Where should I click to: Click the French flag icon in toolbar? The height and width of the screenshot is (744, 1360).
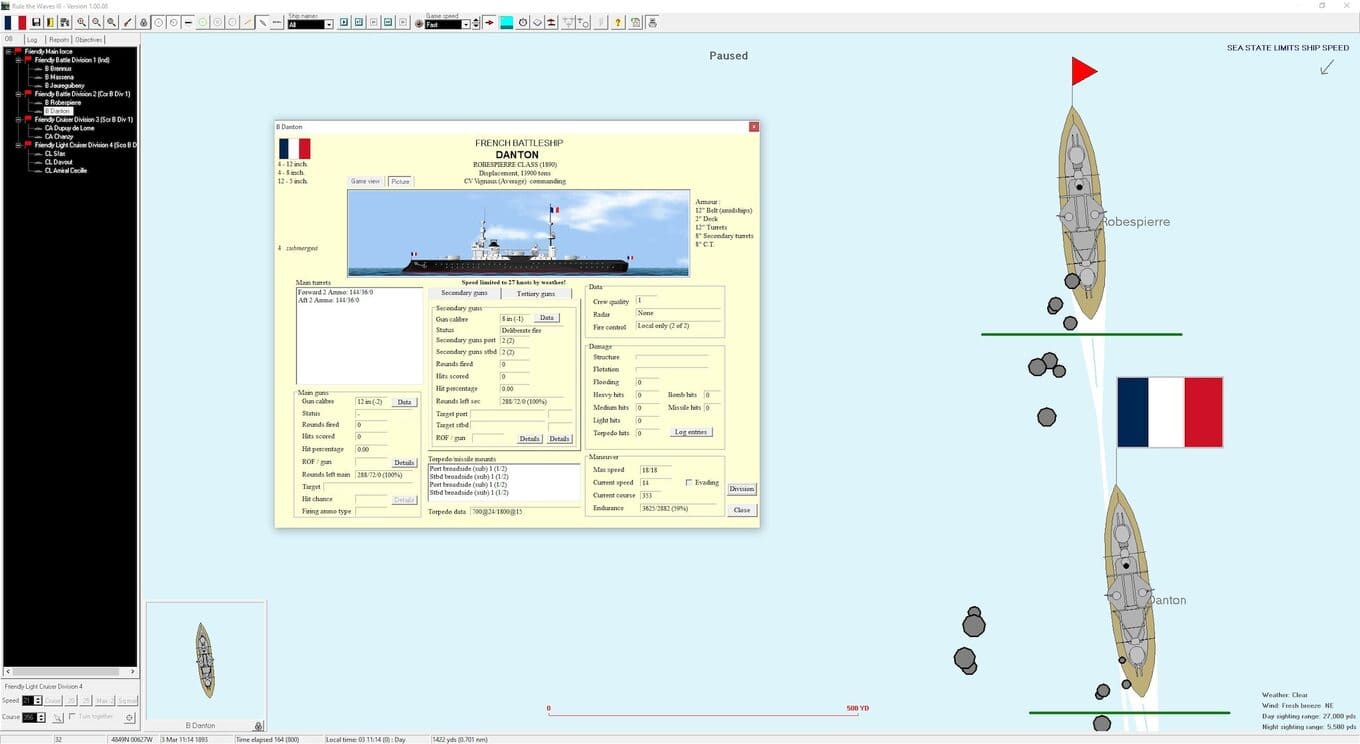click(x=15, y=22)
